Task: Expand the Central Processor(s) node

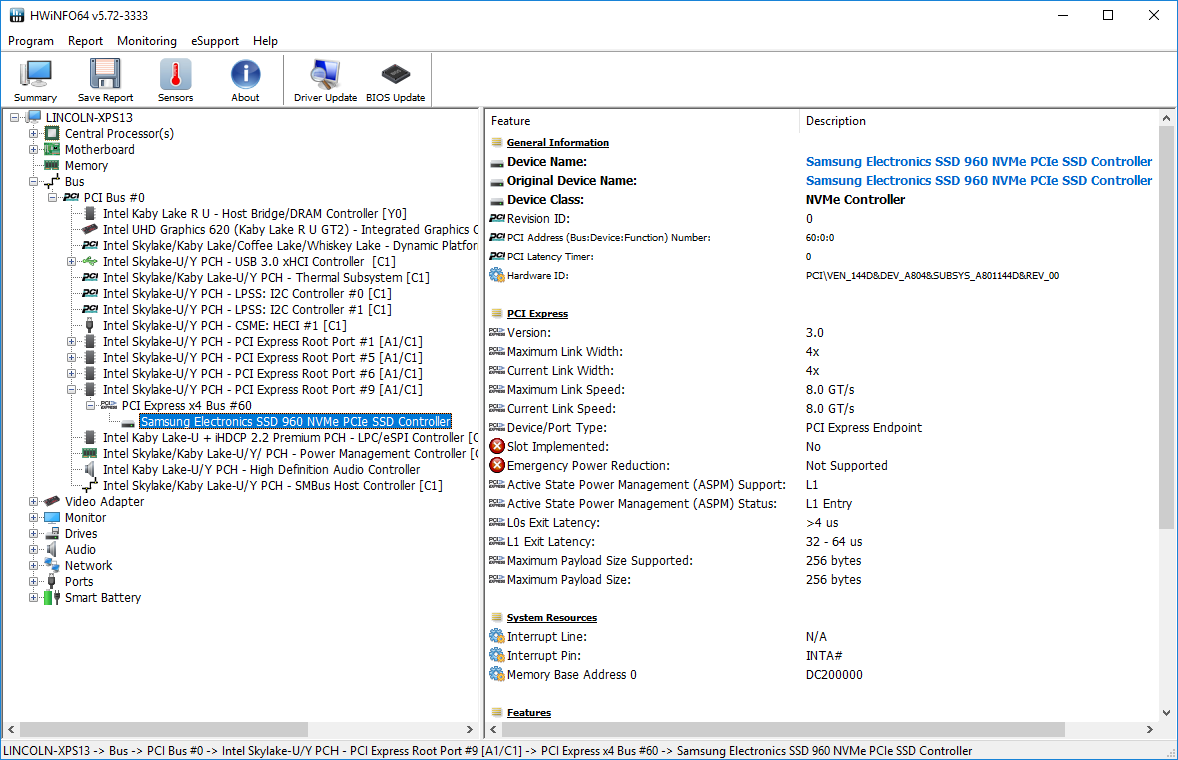Action: (34, 134)
